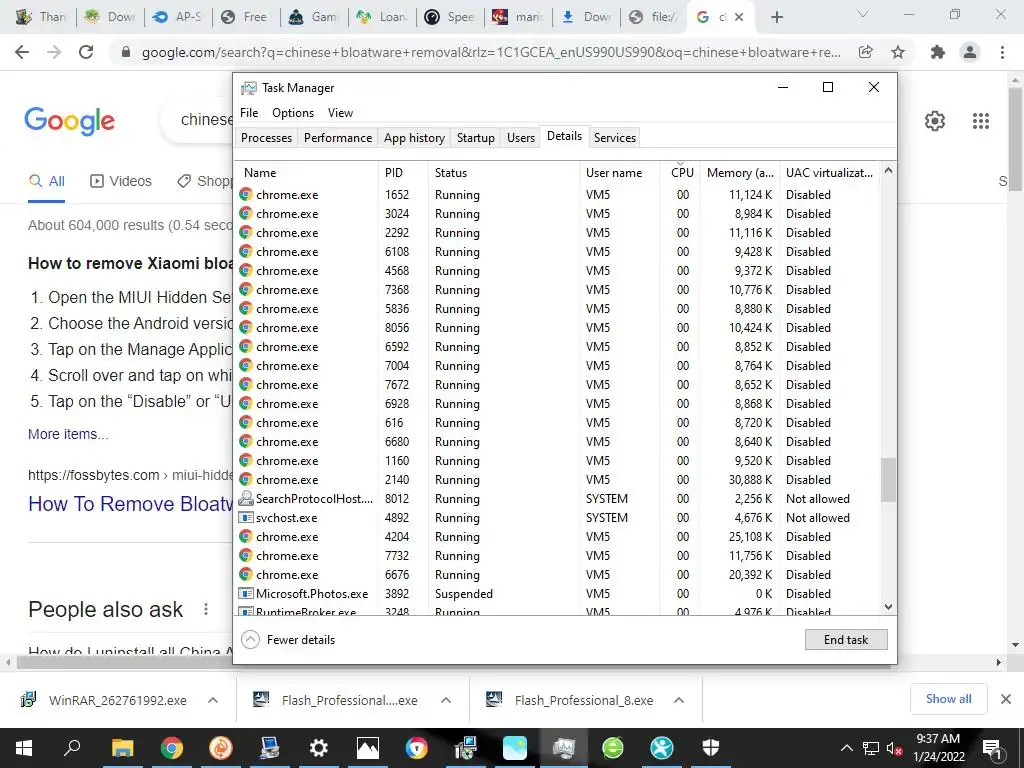Screen dimensions: 1024x768
Task: Open the Startup tab
Action: [475, 138]
